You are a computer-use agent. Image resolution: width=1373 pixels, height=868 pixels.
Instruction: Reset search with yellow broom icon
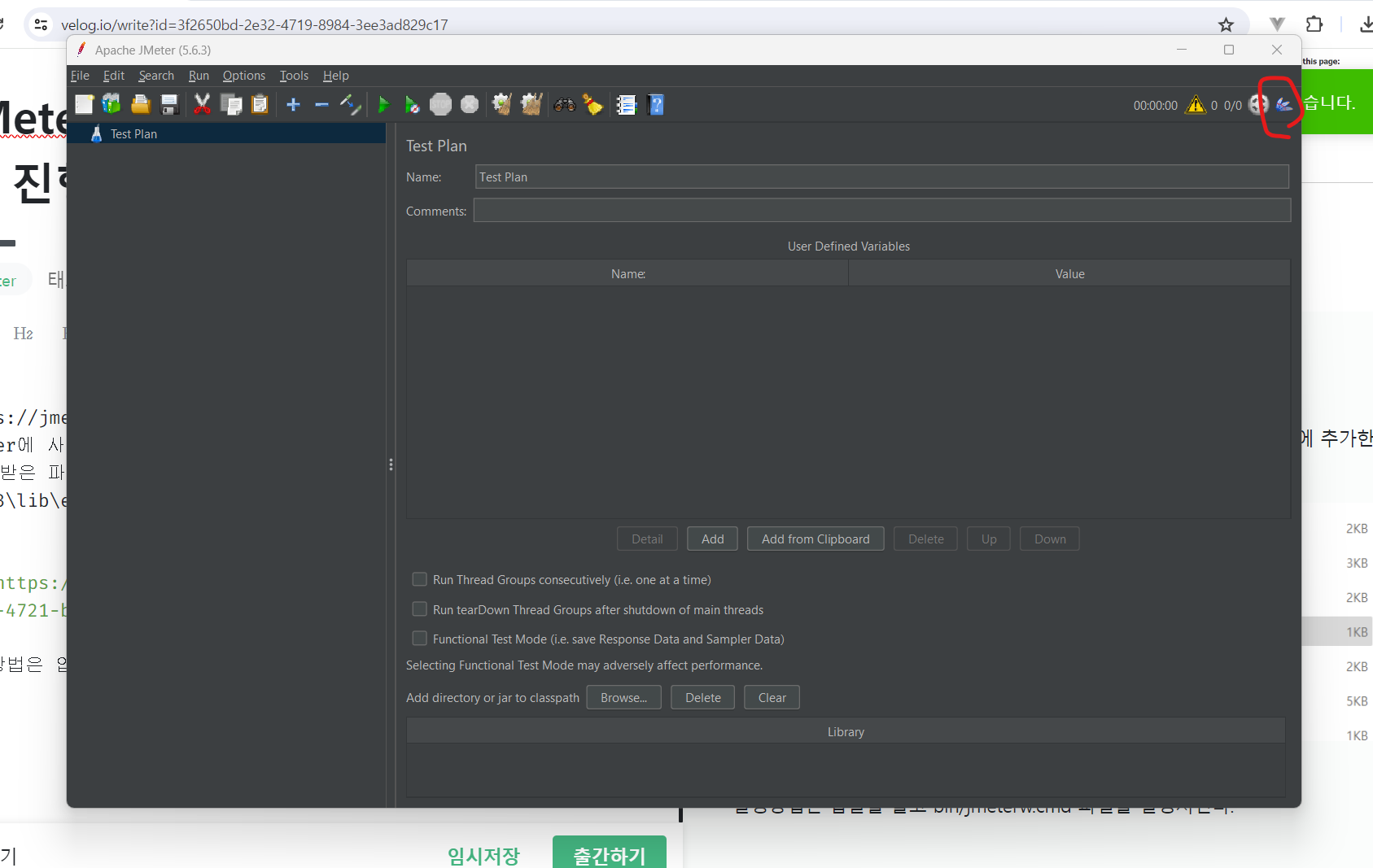[592, 104]
